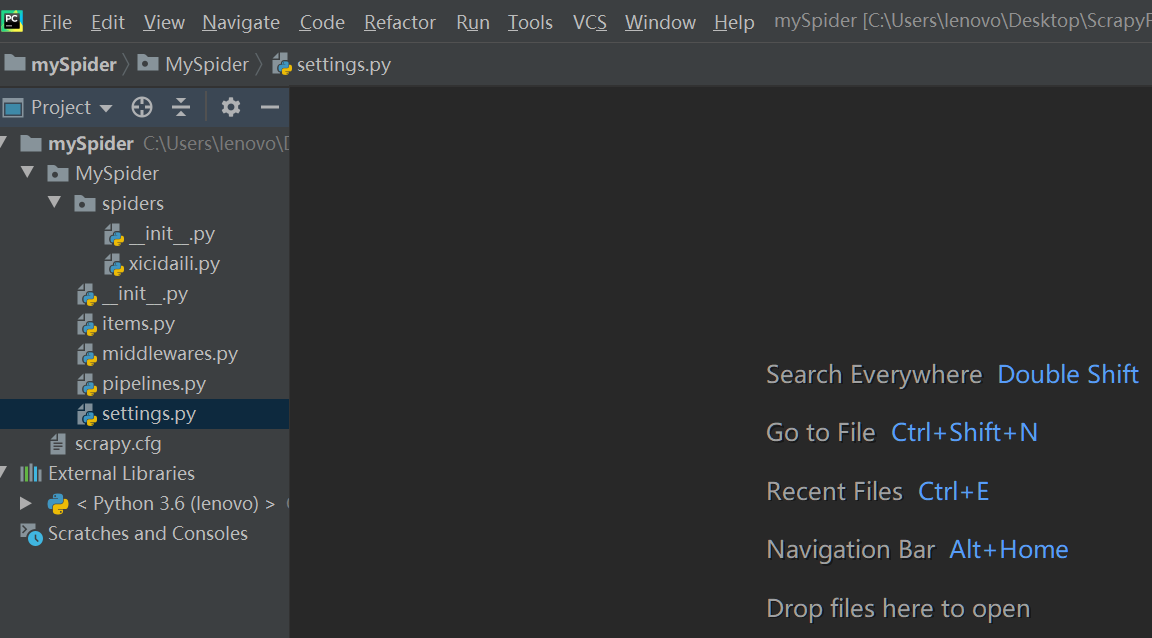Click the mySpider root folder icon in tree
The height and width of the screenshot is (638, 1152).
[31, 143]
